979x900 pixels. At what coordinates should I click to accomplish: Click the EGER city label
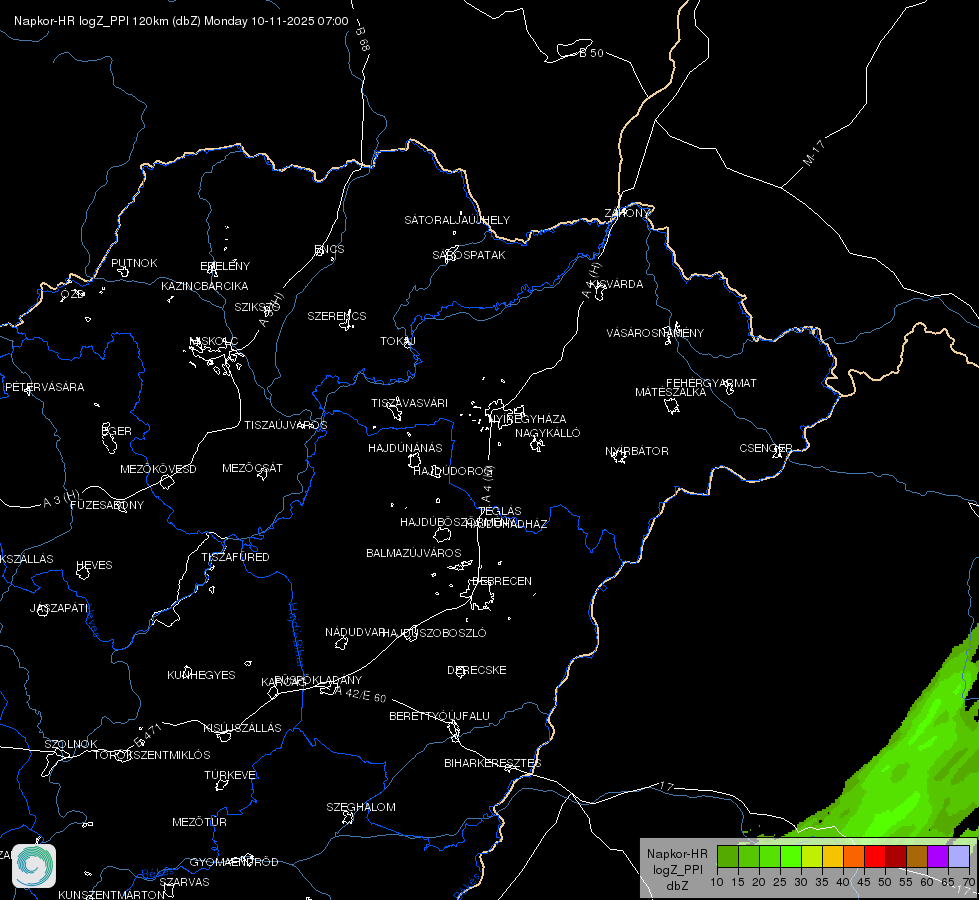coord(117,431)
